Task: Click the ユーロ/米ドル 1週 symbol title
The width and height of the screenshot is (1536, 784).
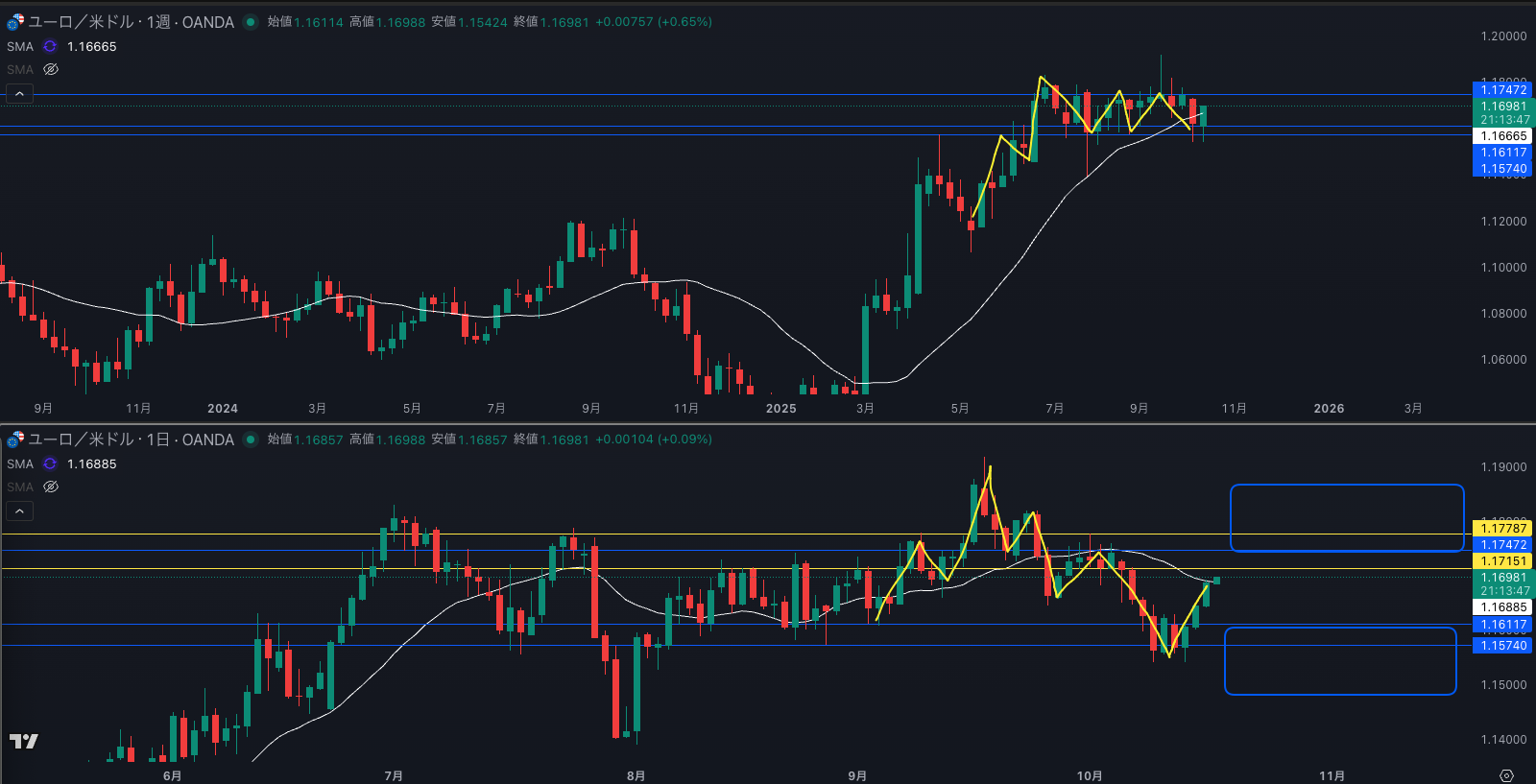Action: tap(131, 22)
